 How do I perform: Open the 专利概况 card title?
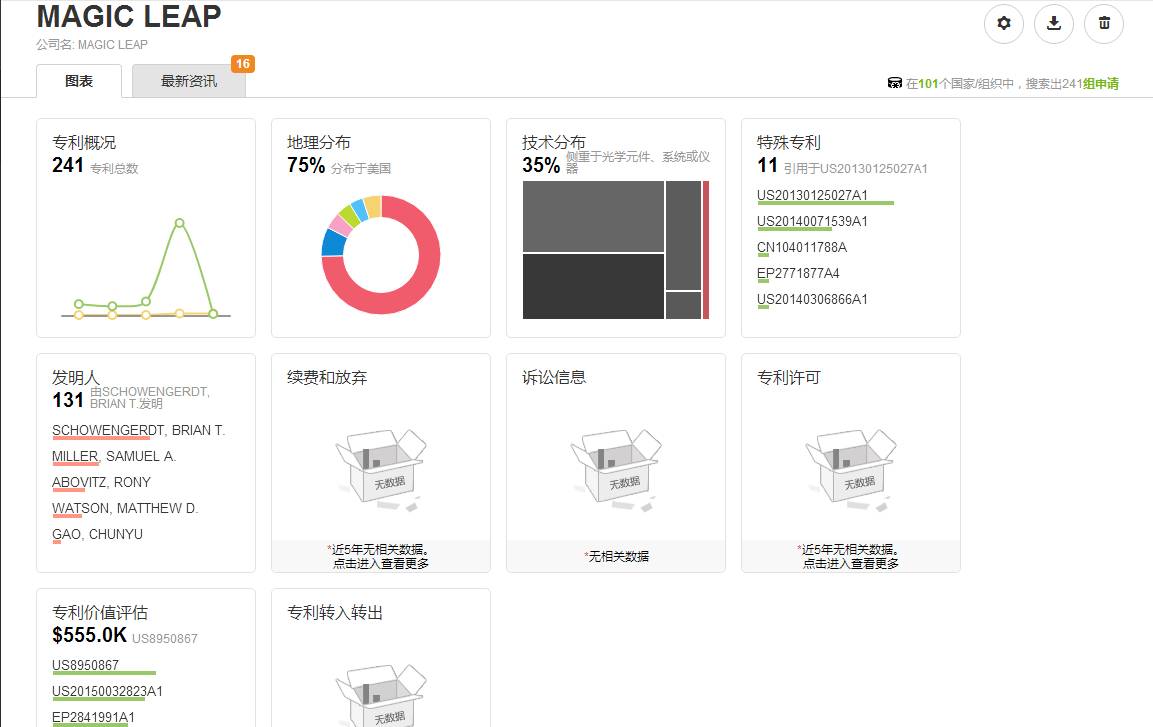pos(84,142)
